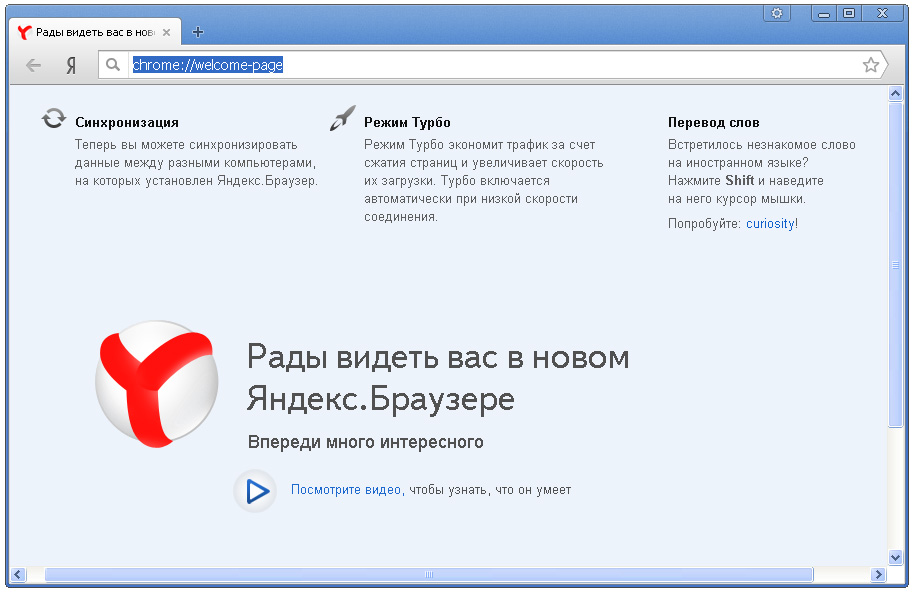
Task: Click the 'Синхронизация' heading
Action: click(127, 123)
